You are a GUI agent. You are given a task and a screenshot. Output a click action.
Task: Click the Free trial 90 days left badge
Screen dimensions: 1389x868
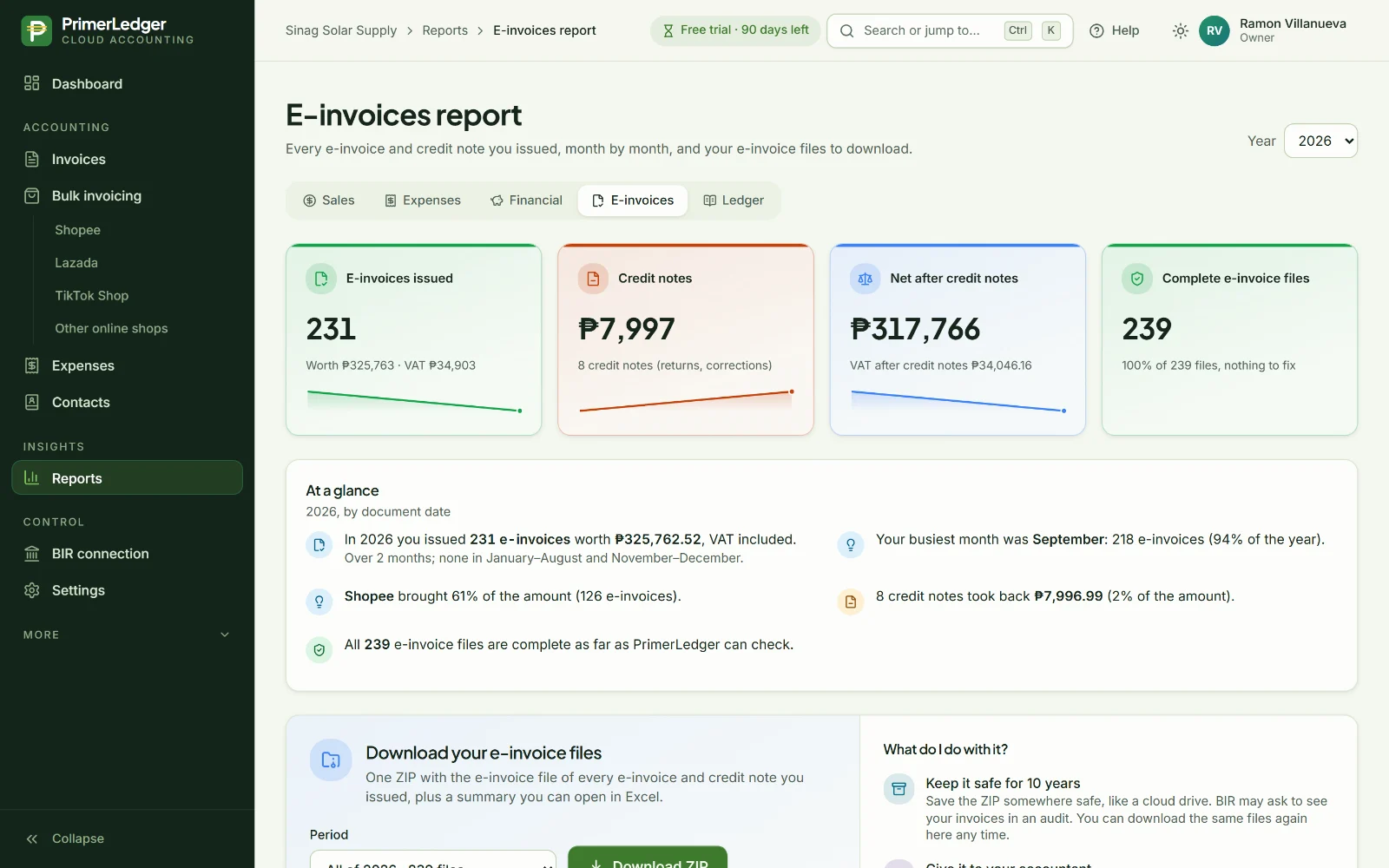(735, 30)
